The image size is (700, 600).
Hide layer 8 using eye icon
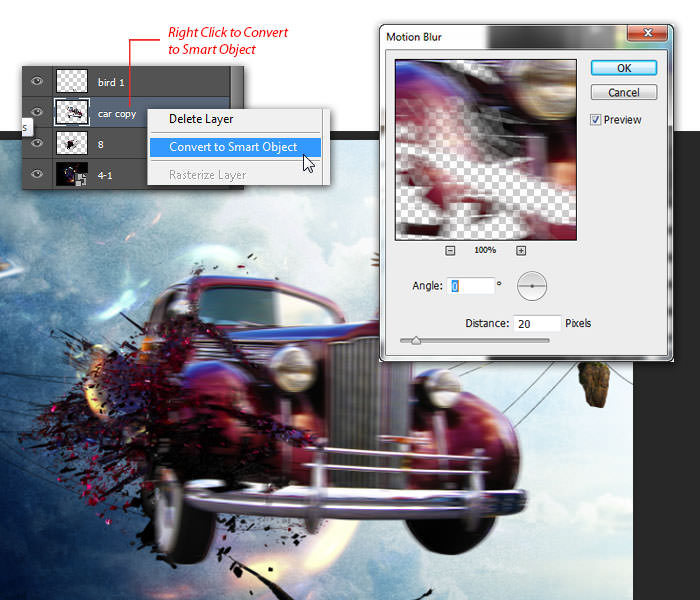pos(37,143)
